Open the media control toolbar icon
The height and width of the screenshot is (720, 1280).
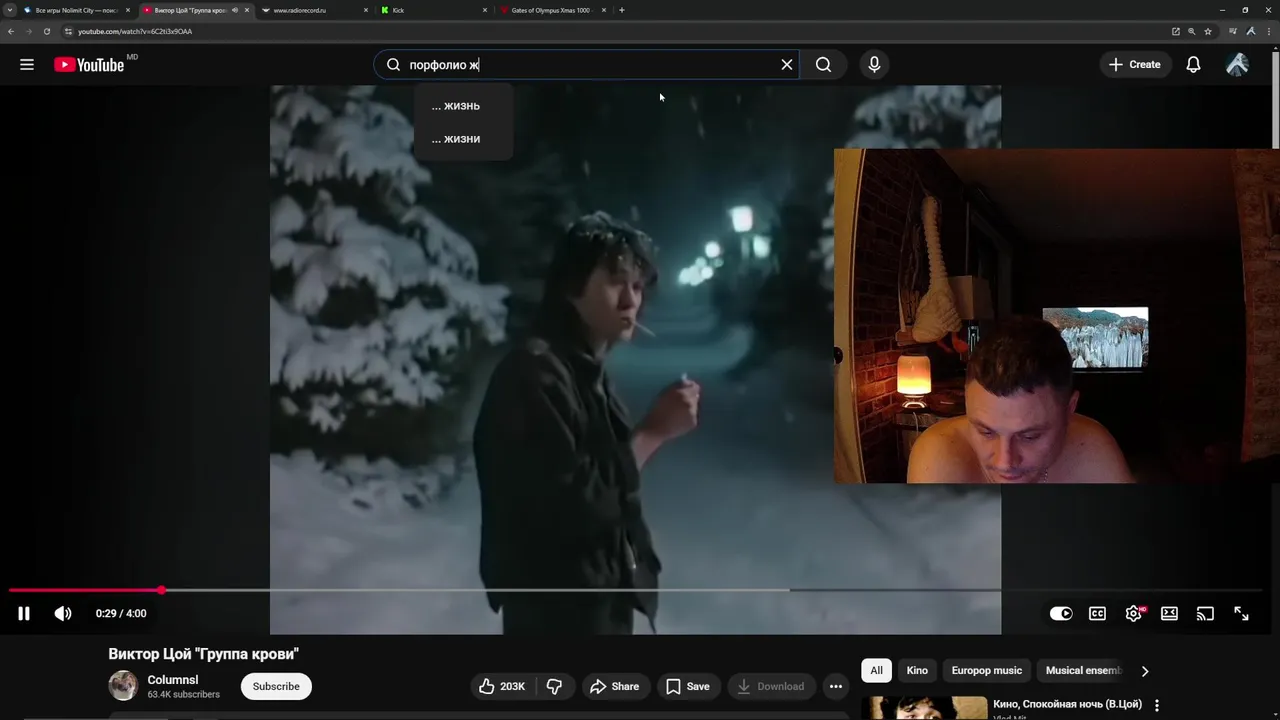point(1234,31)
